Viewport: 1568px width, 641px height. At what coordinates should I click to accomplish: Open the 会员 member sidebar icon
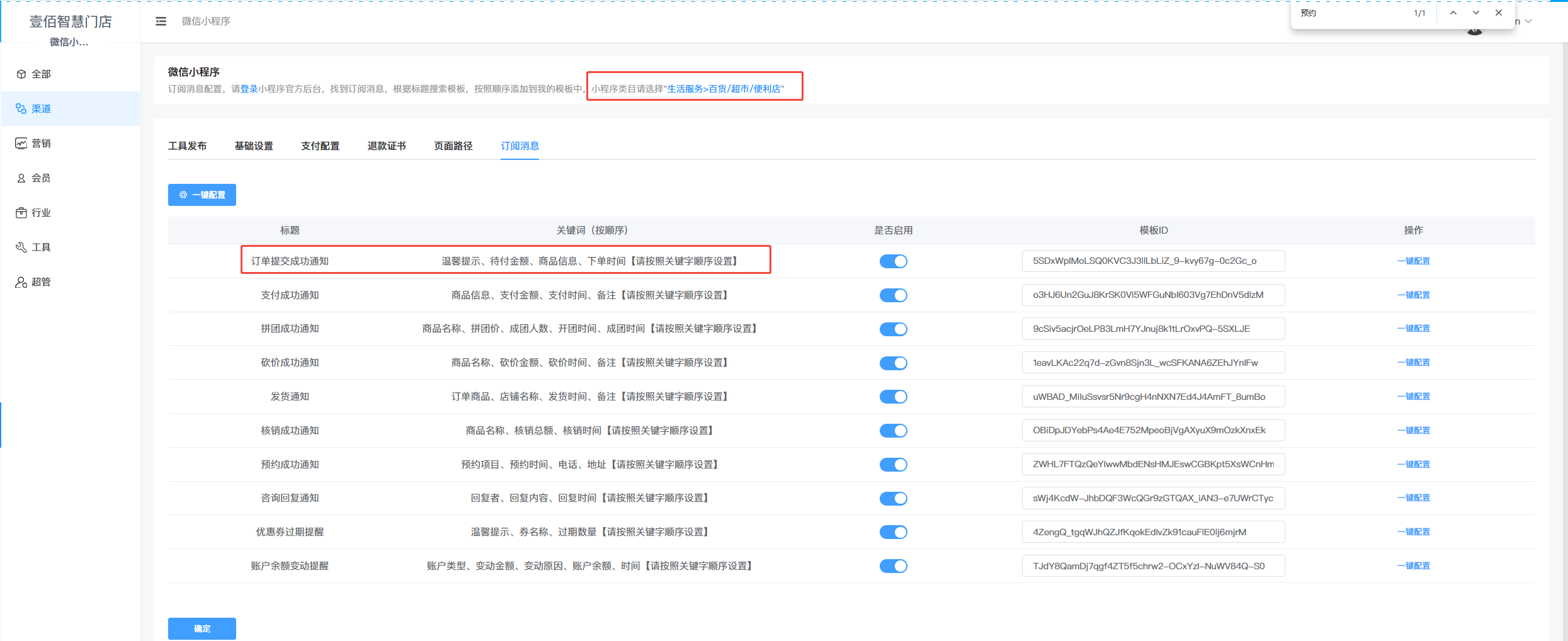coord(21,178)
